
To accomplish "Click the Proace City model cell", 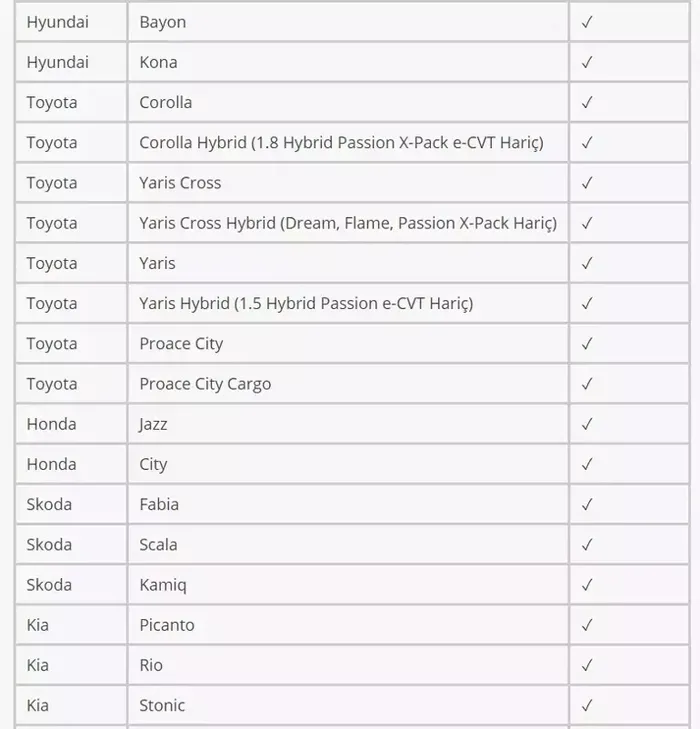I will tap(348, 344).
